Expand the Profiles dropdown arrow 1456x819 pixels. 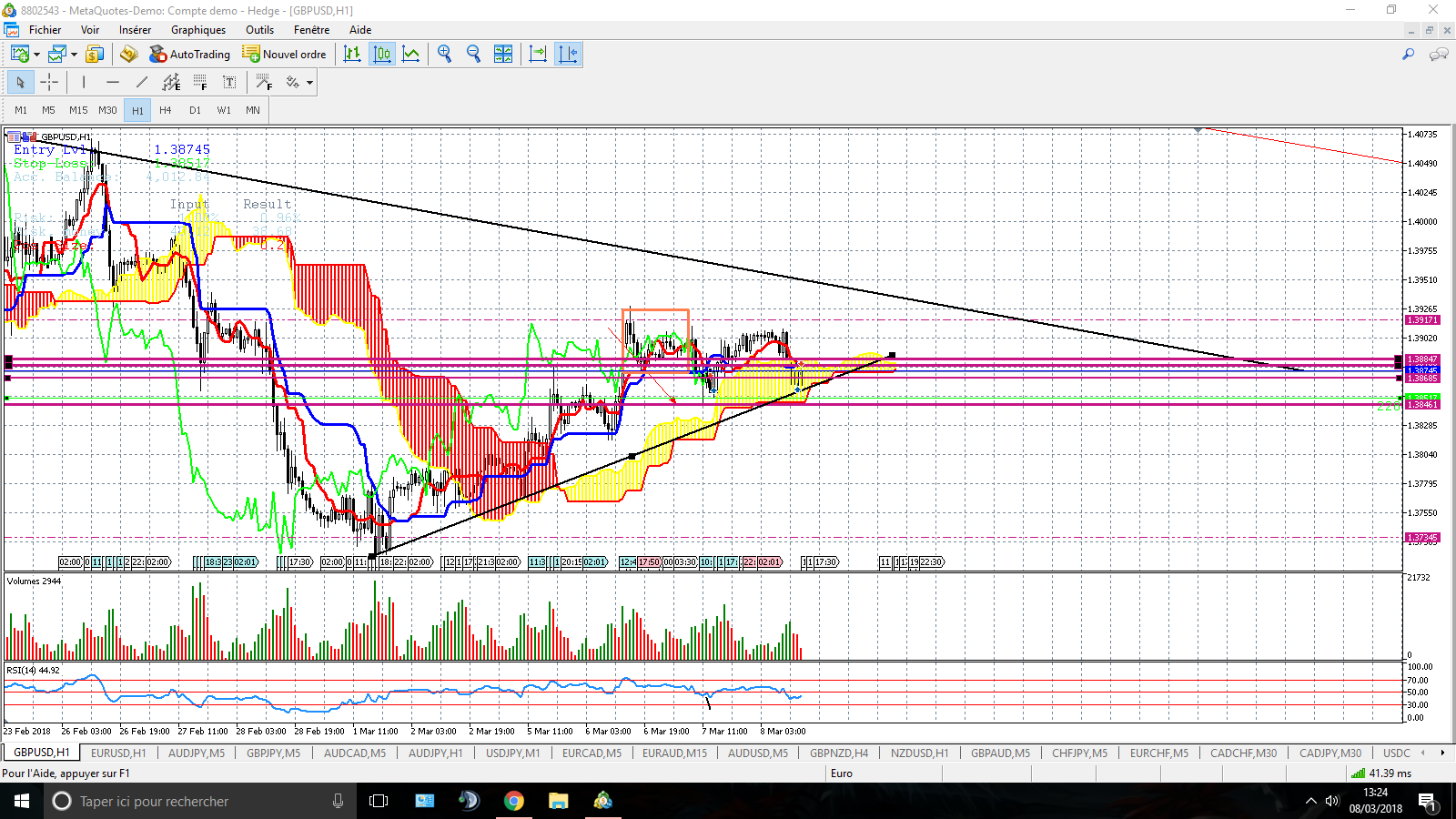click(x=74, y=55)
